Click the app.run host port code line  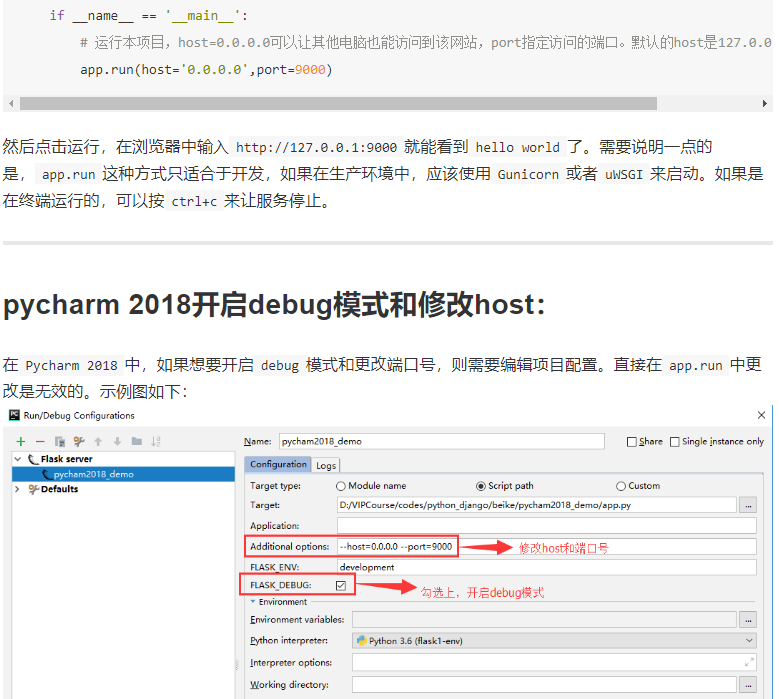(x=206, y=70)
